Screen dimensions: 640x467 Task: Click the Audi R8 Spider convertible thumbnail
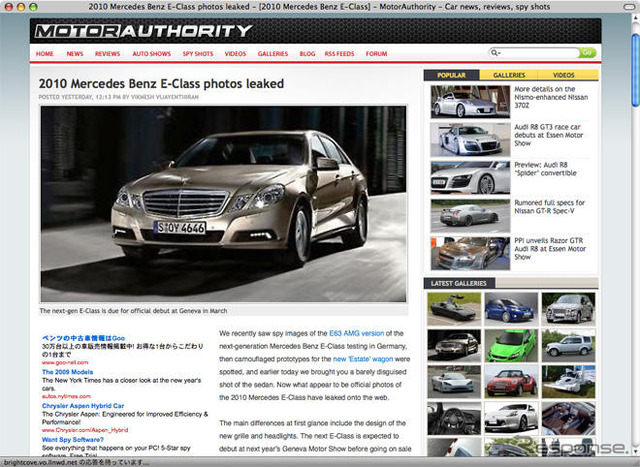point(470,177)
